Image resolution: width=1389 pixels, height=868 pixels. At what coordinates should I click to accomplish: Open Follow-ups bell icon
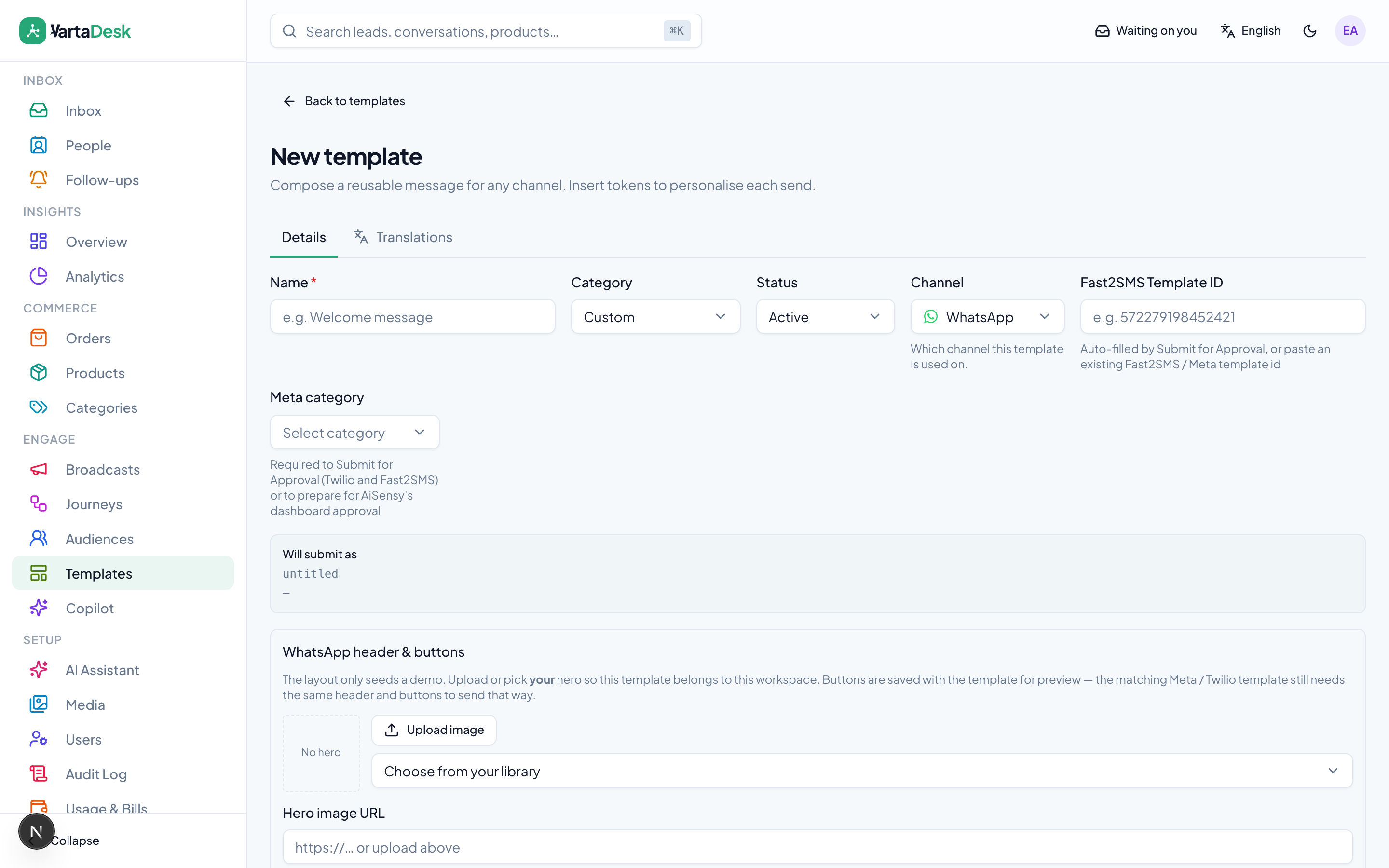point(39,180)
